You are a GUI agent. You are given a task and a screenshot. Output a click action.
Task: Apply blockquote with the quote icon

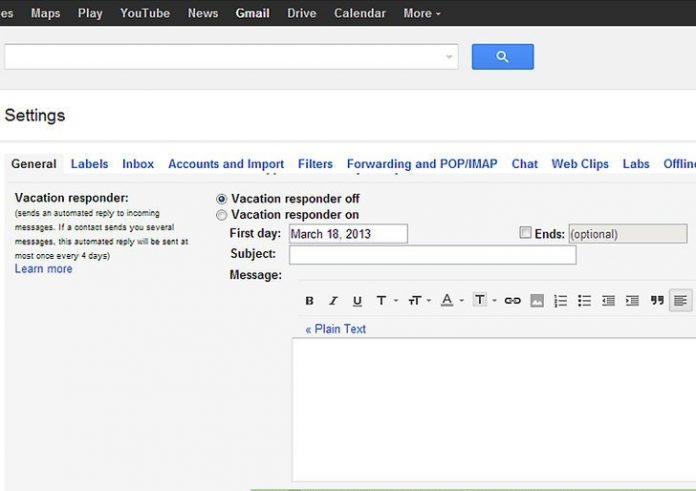click(657, 301)
